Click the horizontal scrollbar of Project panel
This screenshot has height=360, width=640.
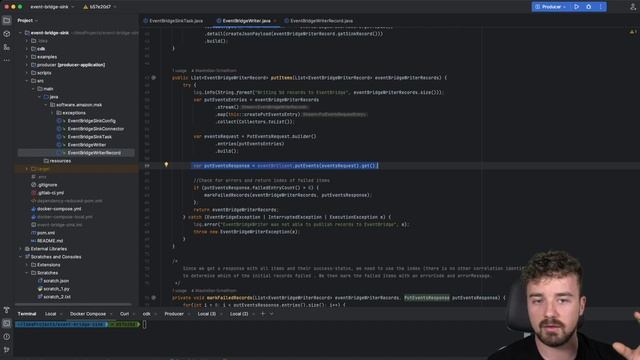point(73,304)
